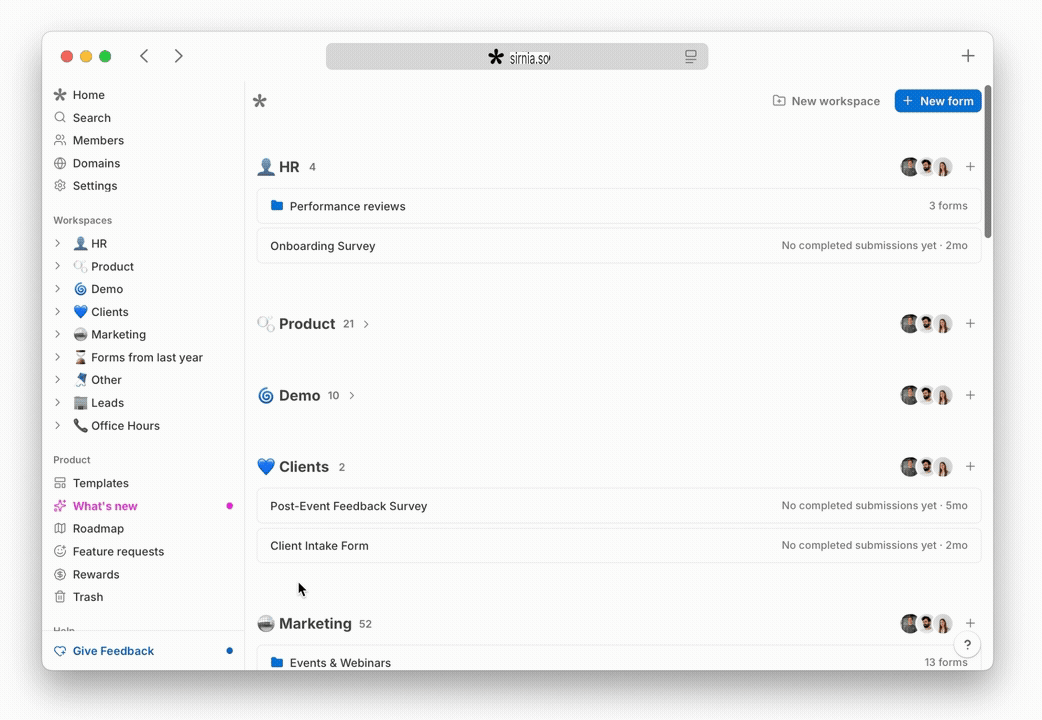Image resolution: width=1042 pixels, height=720 pixels.
Task: Expand Marketing workspace in sidebar tree
Action: [58, 334]
